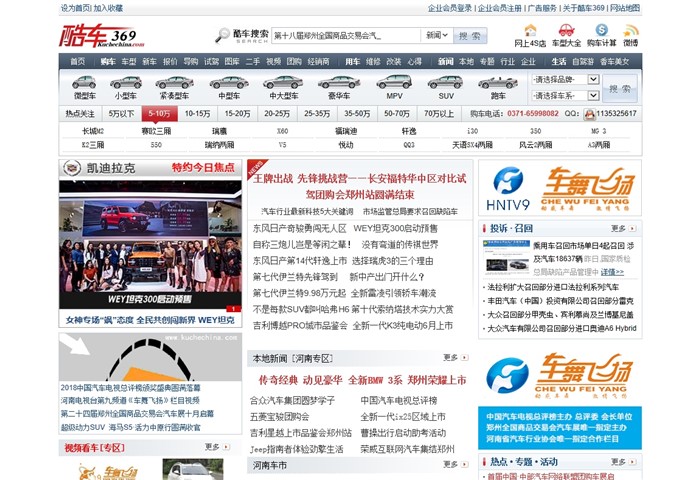Open the recall news thumbnail image

point(506,257)
